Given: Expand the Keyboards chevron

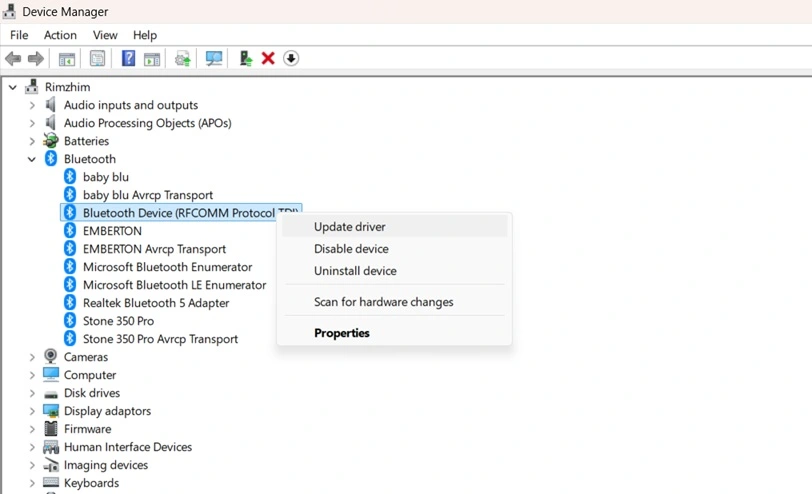Looking at the screenshot, I should tap(32, 483).
